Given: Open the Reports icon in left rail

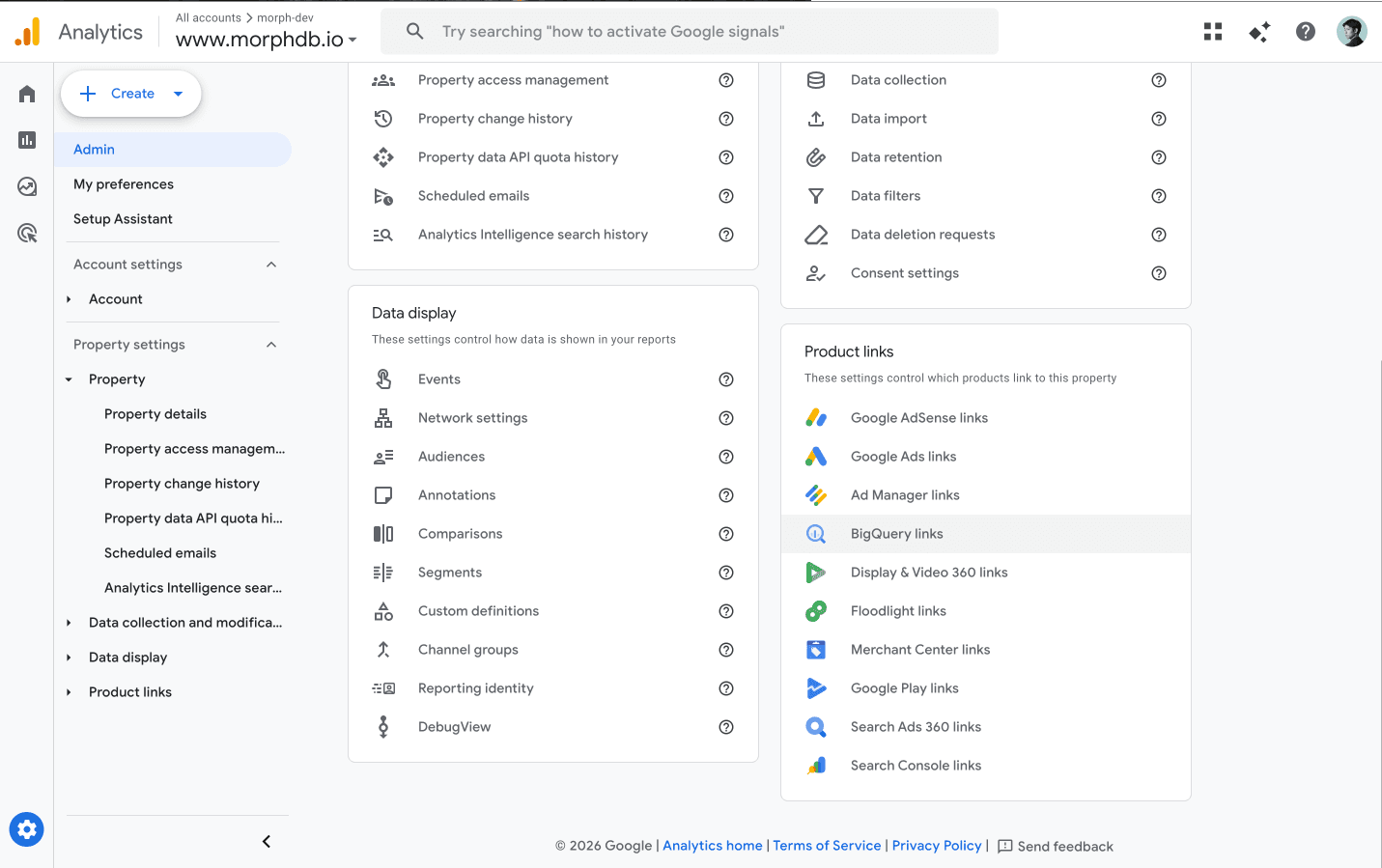Looking at the screenshot, I should pyautogui.click(x=27, y=140).
